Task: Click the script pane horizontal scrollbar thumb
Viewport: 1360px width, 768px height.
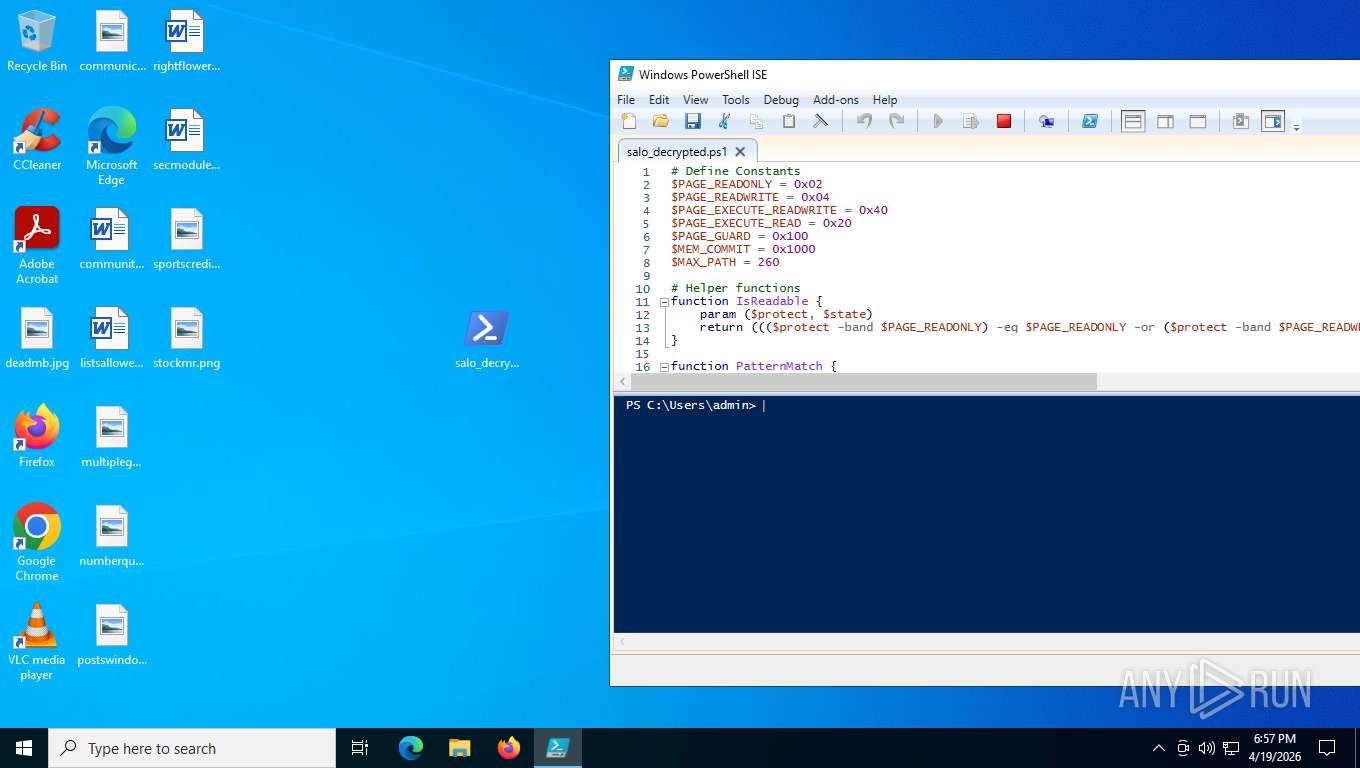Action: (863, 382)
